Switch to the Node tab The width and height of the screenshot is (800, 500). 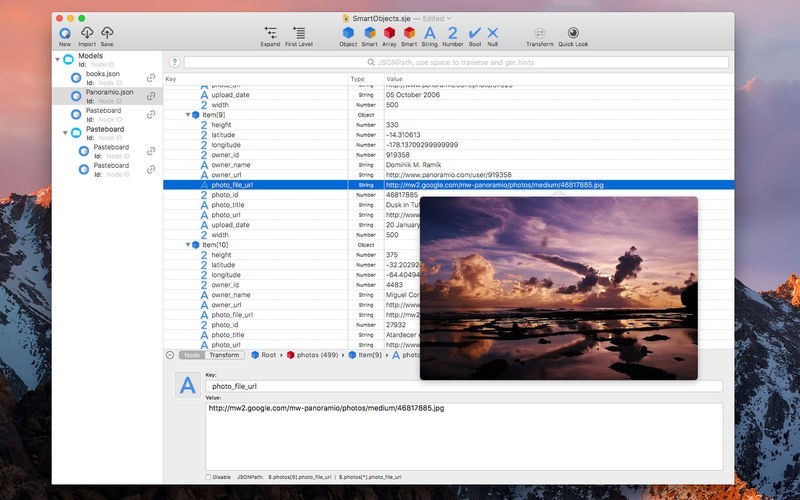point(192,355)
